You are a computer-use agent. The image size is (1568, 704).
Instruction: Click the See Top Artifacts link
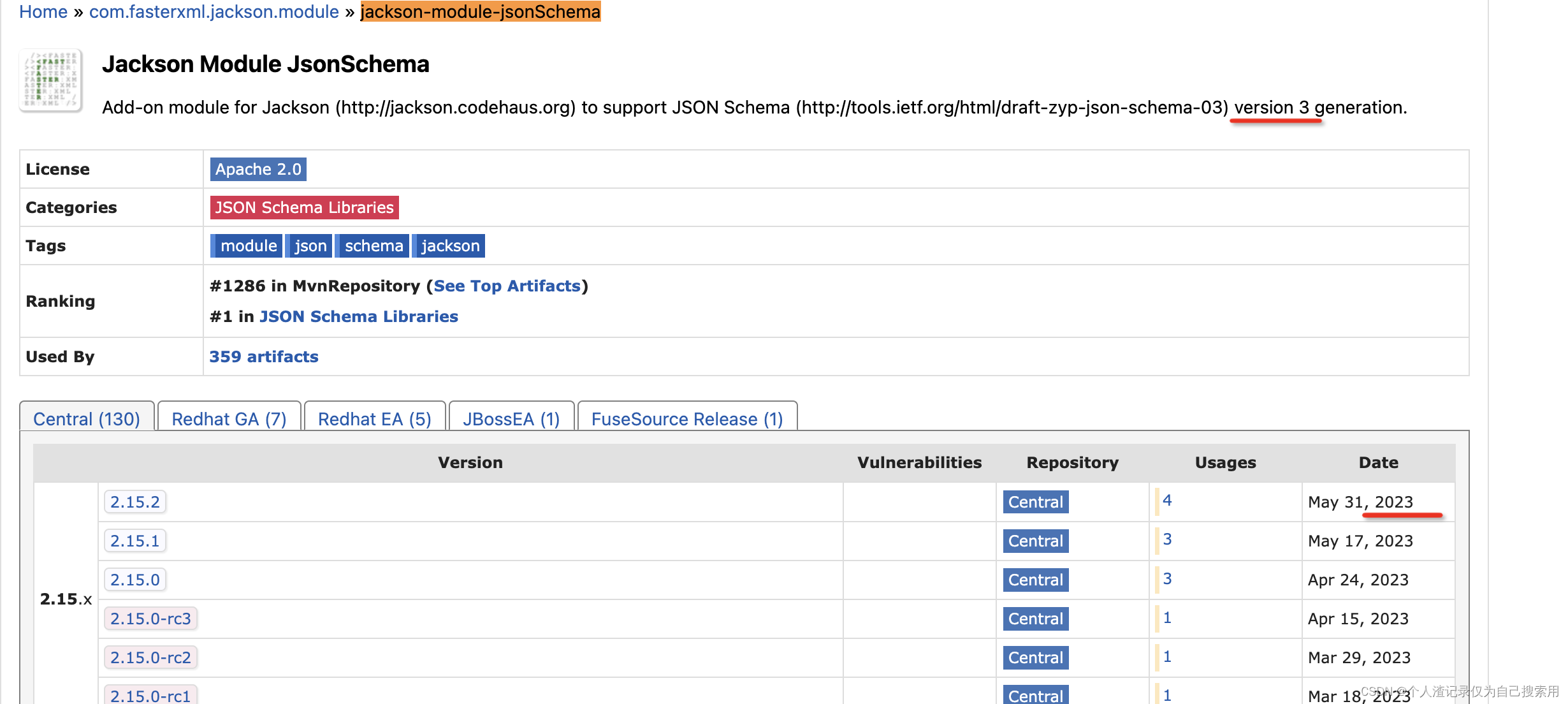pos(507,286)
